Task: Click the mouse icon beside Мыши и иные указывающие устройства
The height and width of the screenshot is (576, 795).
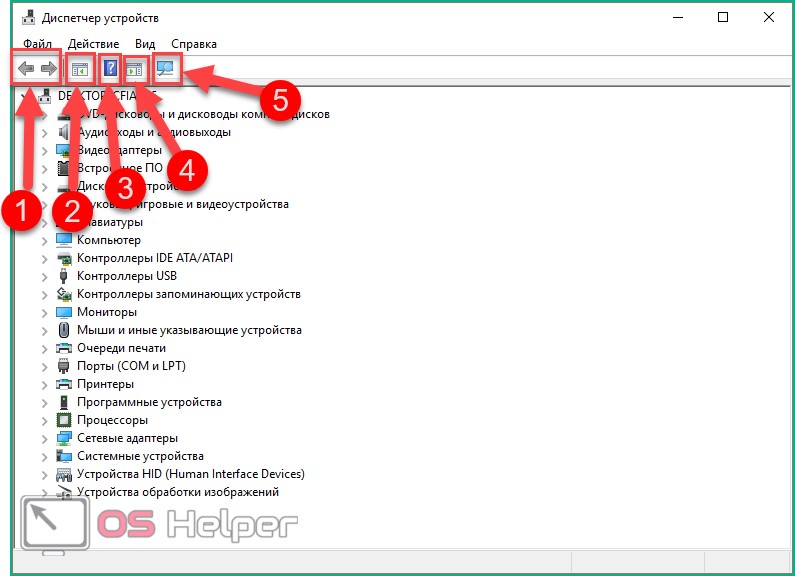Action: pos(63,330)
